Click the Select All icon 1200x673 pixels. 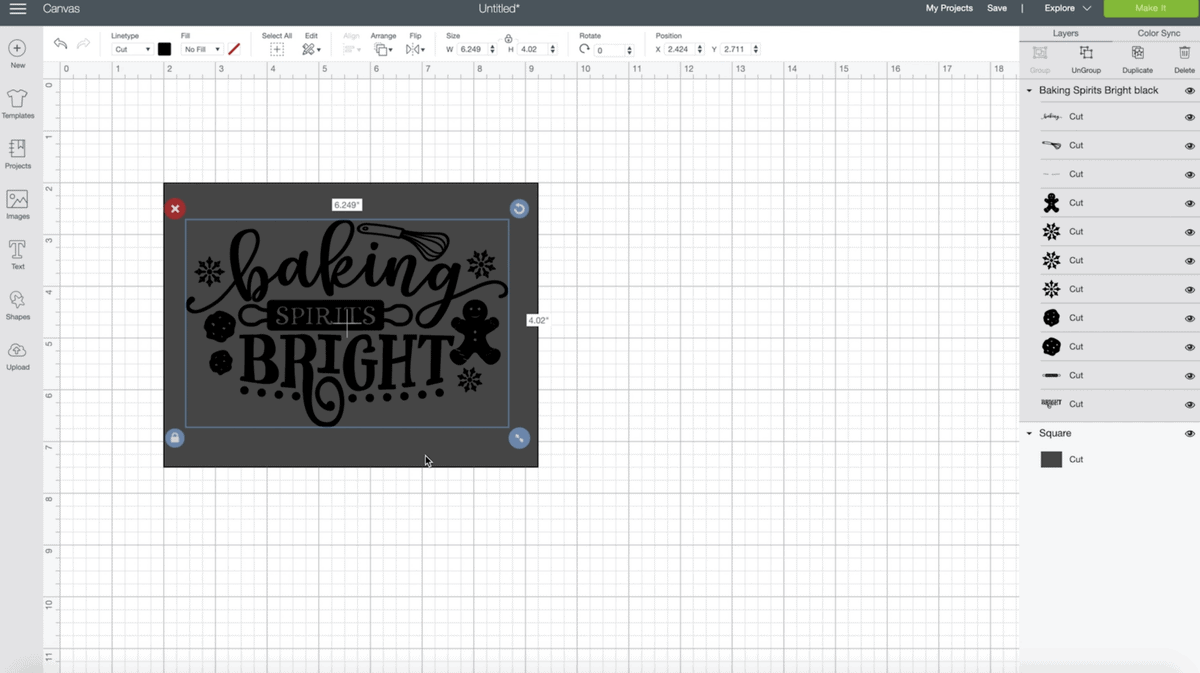coord(277,49)
